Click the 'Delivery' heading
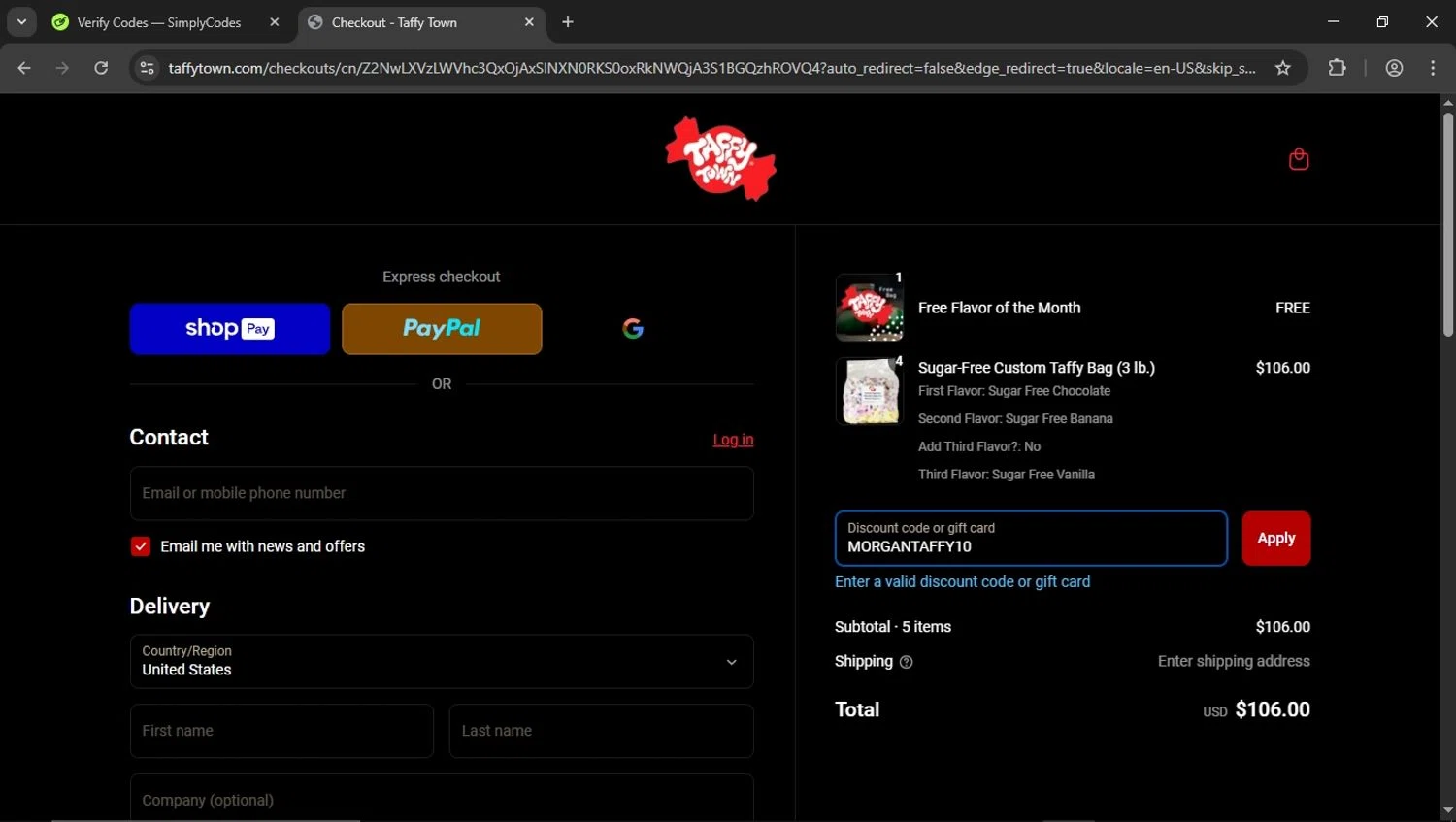The width and height of the screenshot is (1456, 822). click(x=170, y=607)
